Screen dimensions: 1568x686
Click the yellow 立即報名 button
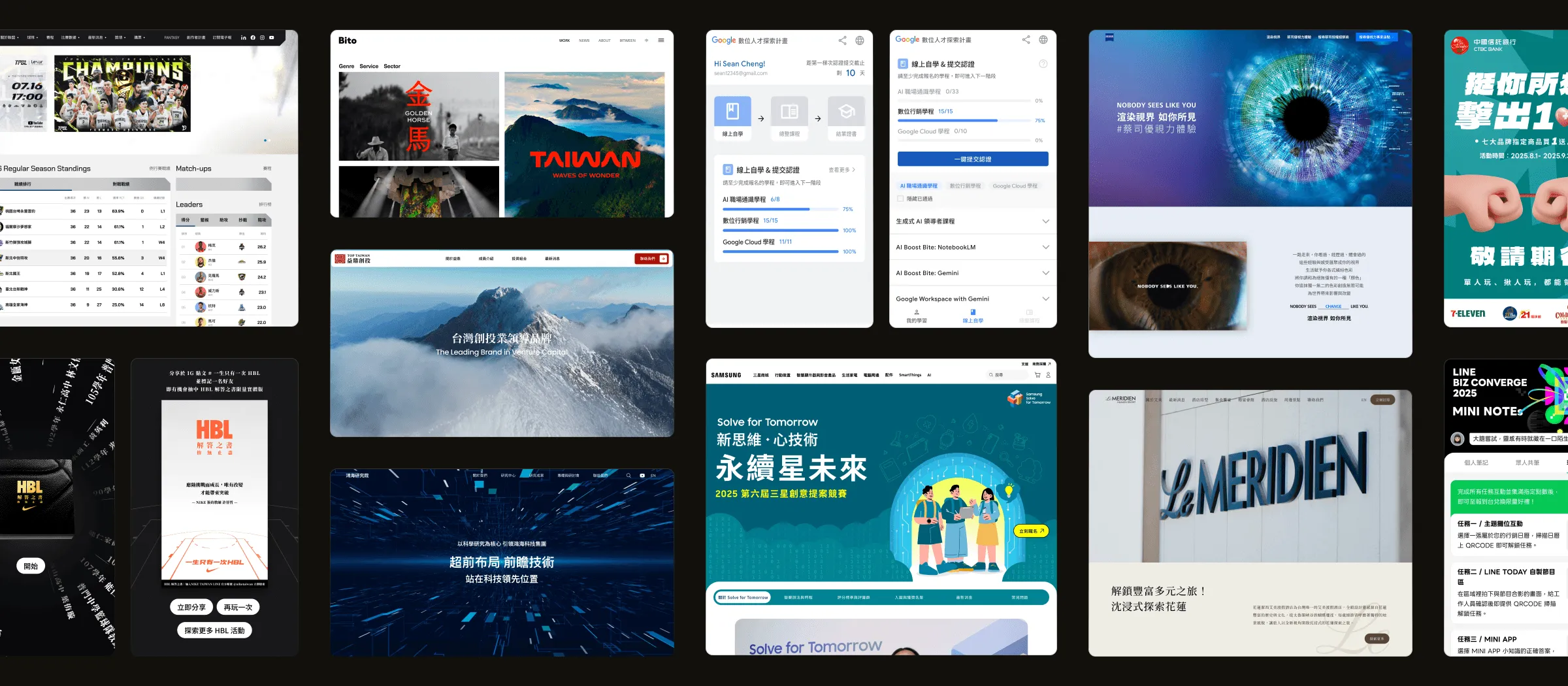point(1032,531)
